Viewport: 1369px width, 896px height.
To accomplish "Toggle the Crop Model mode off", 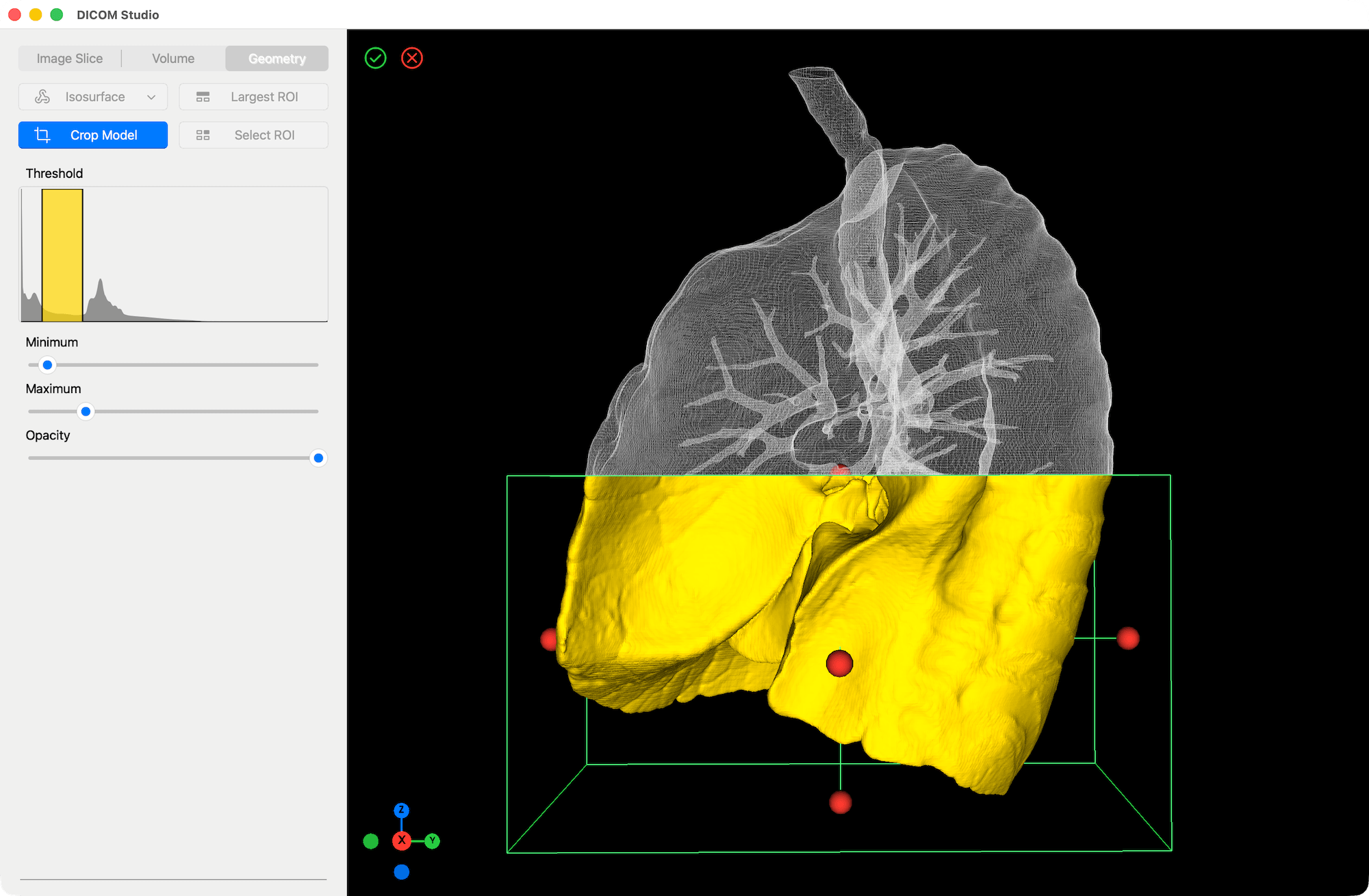I will (x=92, y=135).
